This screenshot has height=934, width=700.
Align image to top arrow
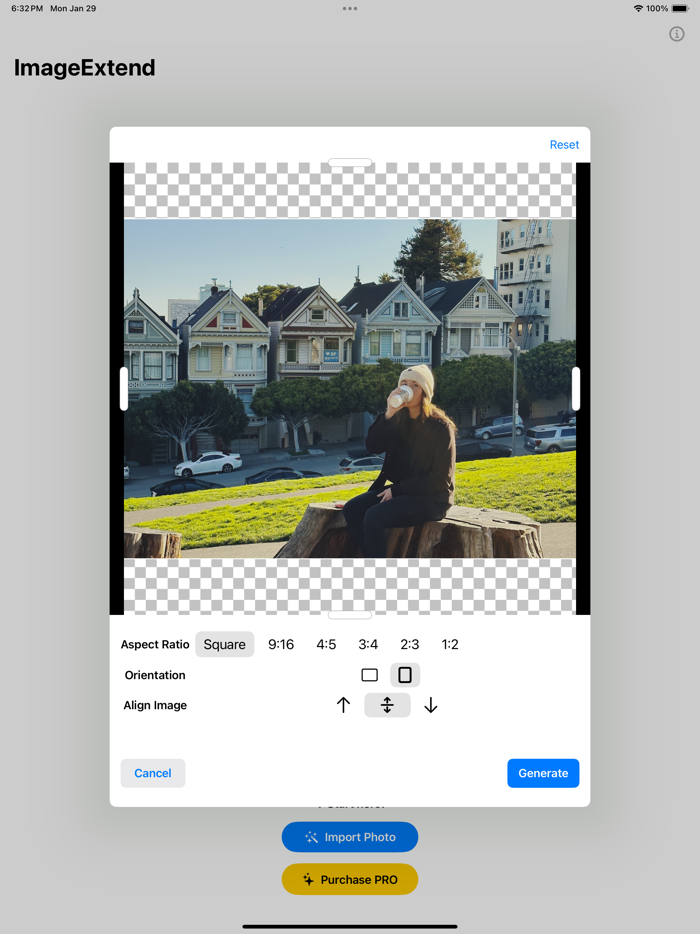(343, 705)
